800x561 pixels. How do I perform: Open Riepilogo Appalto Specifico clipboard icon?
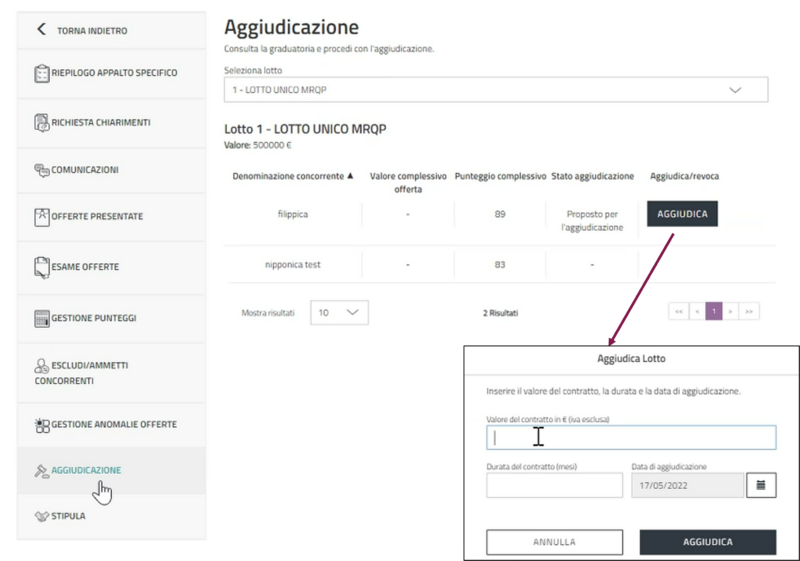pyautogui.click(x=42, y=74)
